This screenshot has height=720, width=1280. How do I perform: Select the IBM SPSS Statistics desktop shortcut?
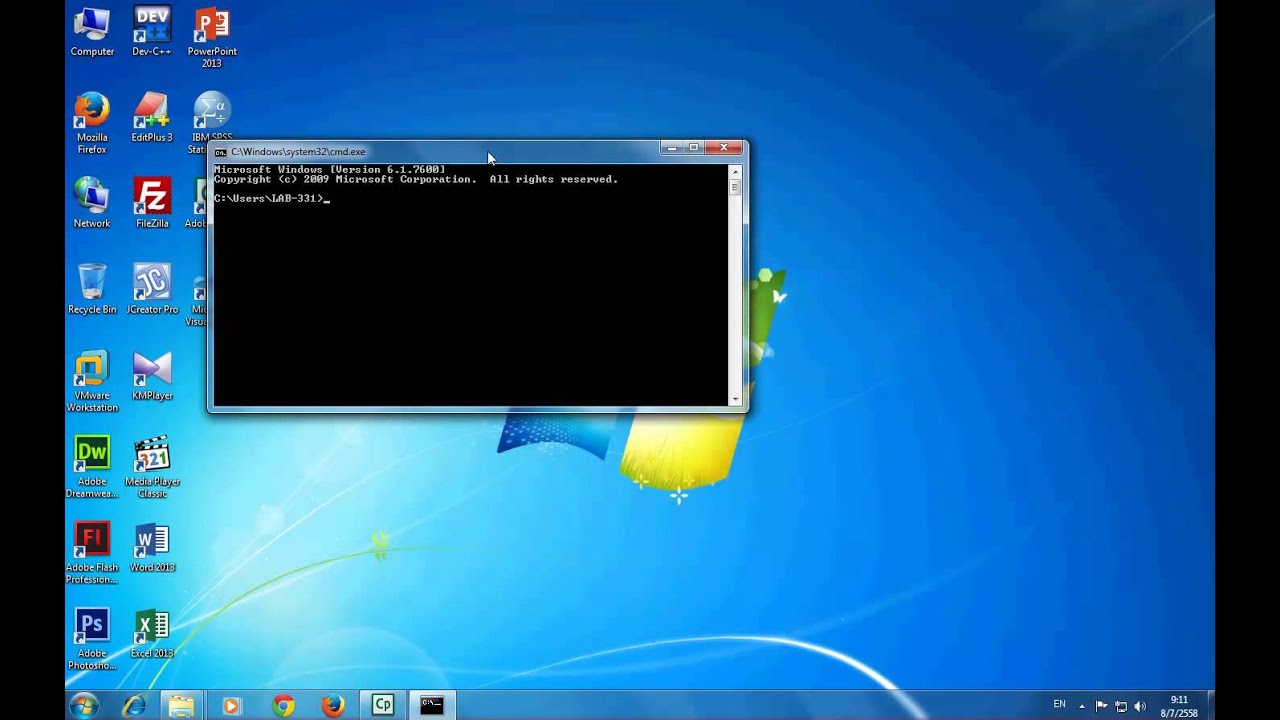coord(212,124)
